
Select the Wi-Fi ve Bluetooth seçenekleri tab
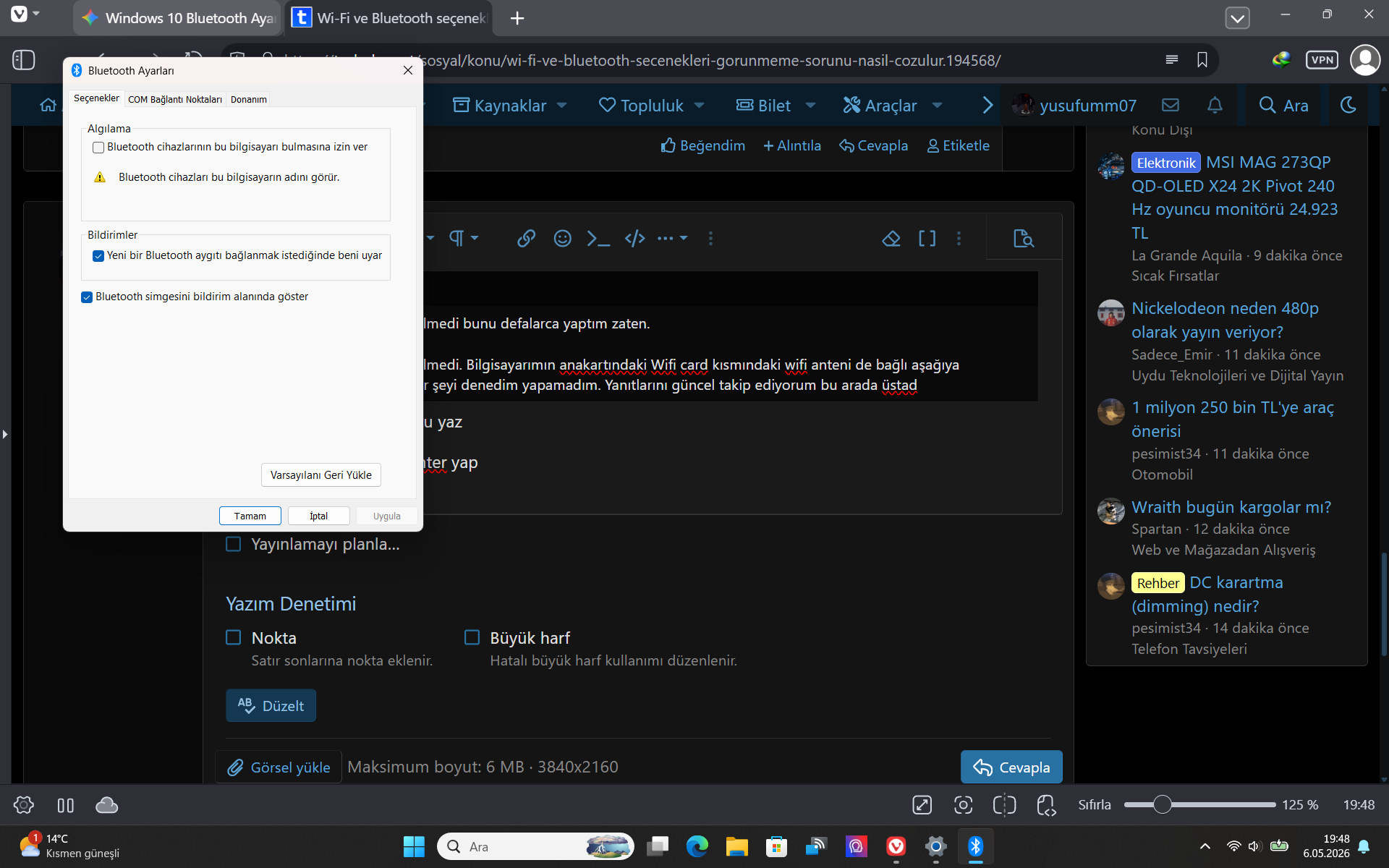(x=389, y=18)
